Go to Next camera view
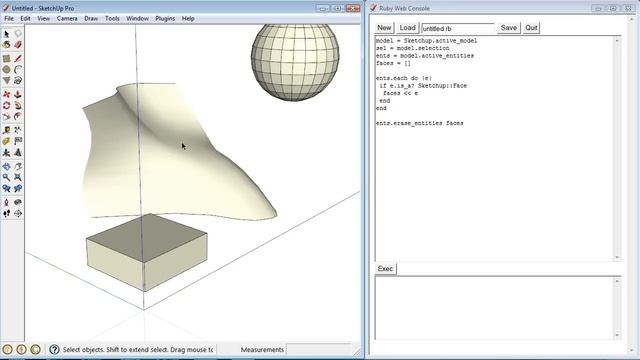Viewport: 640px width, 360px height. click(x=18, y=189)
